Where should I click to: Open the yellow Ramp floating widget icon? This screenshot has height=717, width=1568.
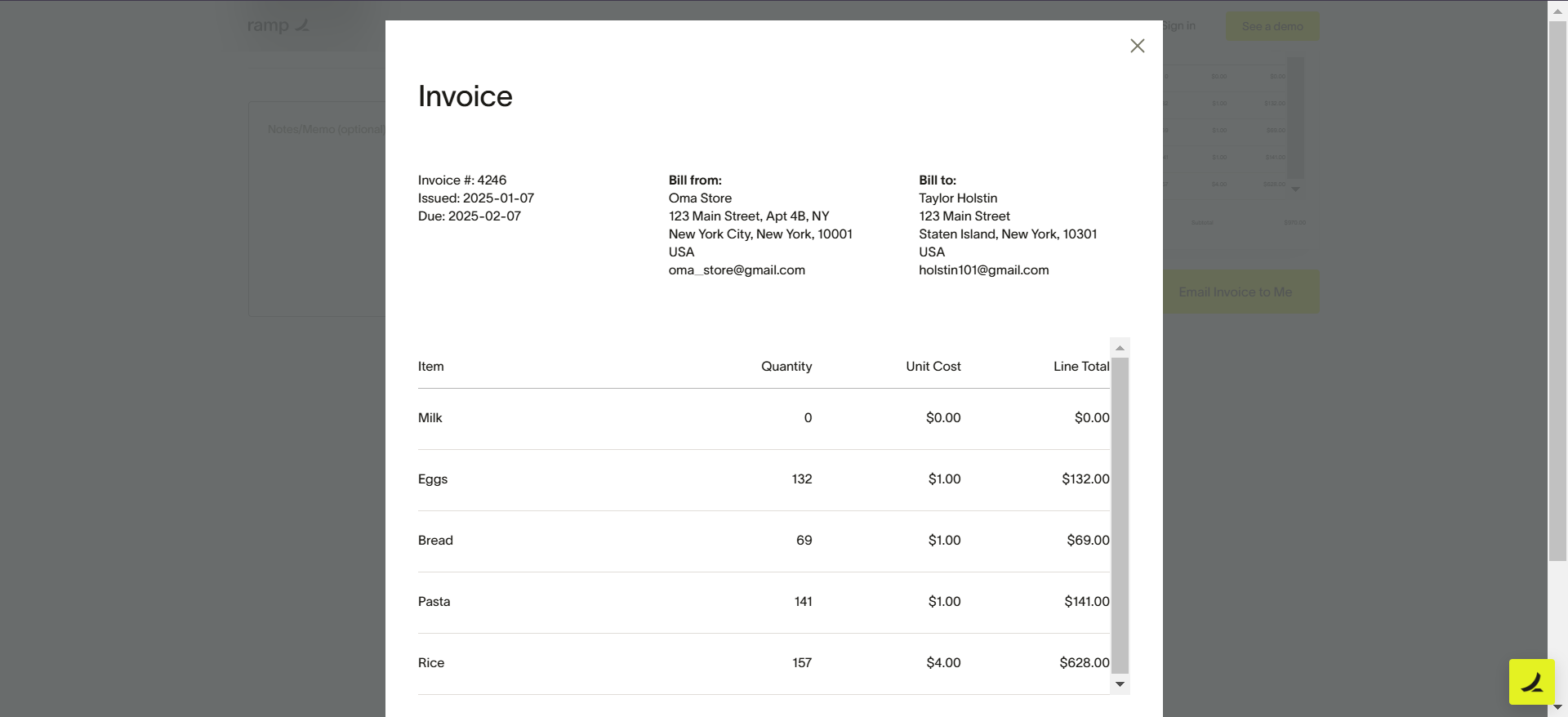coord(1531,682)
